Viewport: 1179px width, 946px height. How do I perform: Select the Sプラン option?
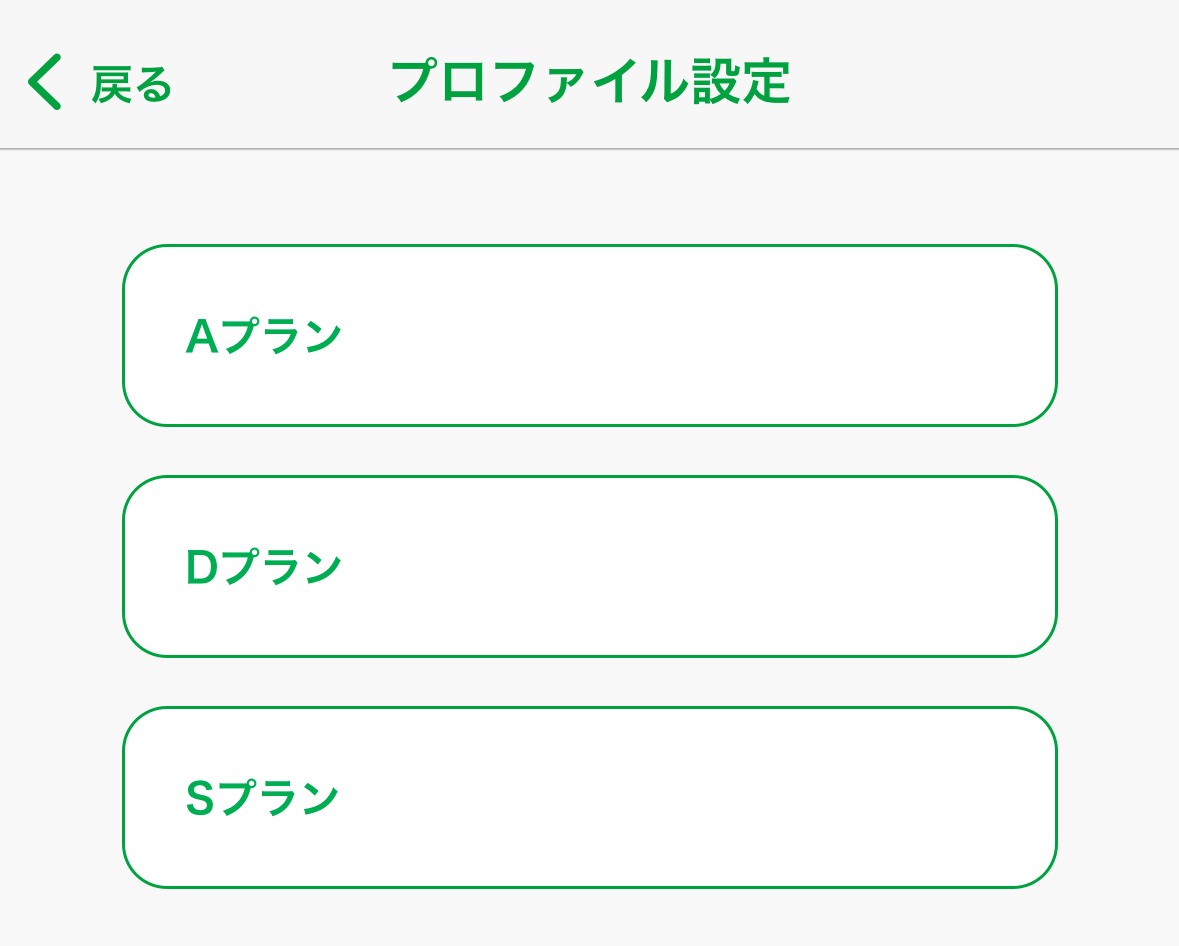[x=589, y=798]
